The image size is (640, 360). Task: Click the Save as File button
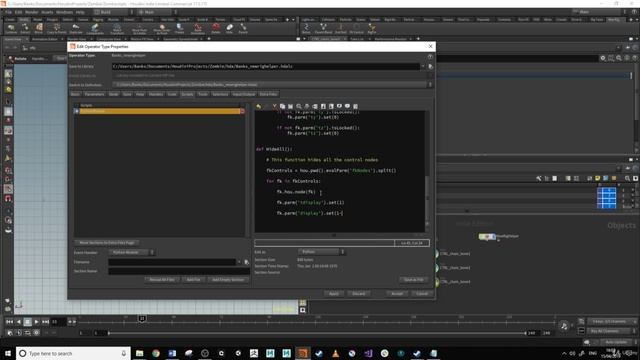[x=413, y=280]
